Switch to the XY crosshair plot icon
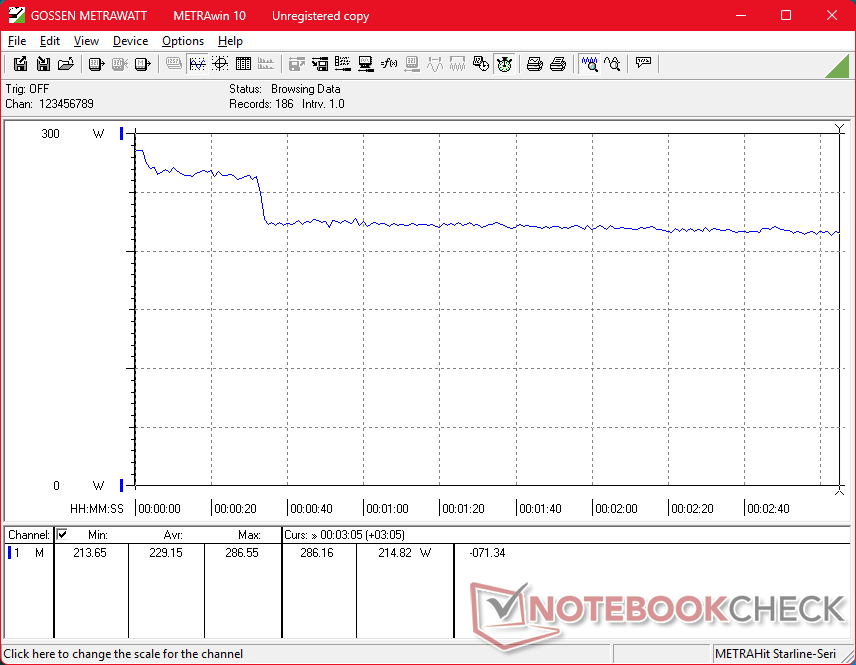The height and width of the screenshot is (665, 856). click(219, 64)
